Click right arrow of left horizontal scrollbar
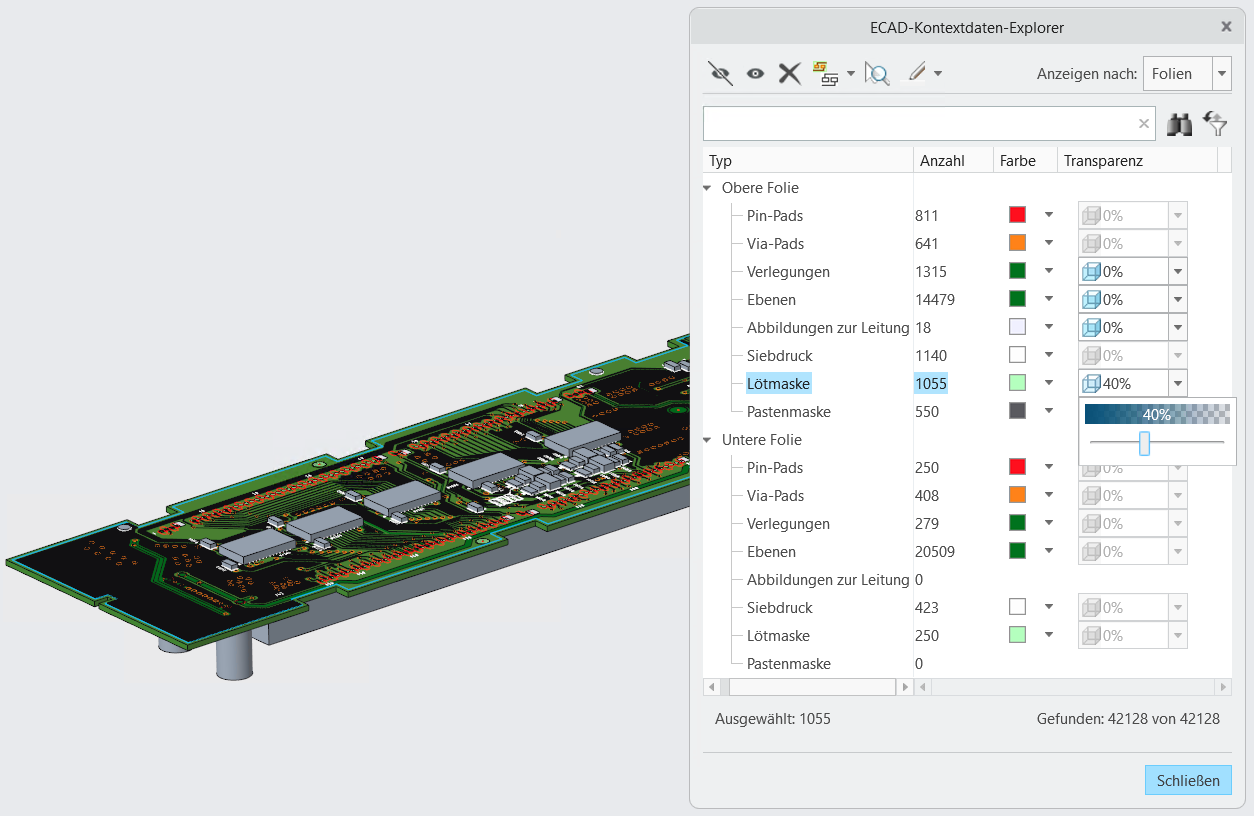 coord(905,687)
